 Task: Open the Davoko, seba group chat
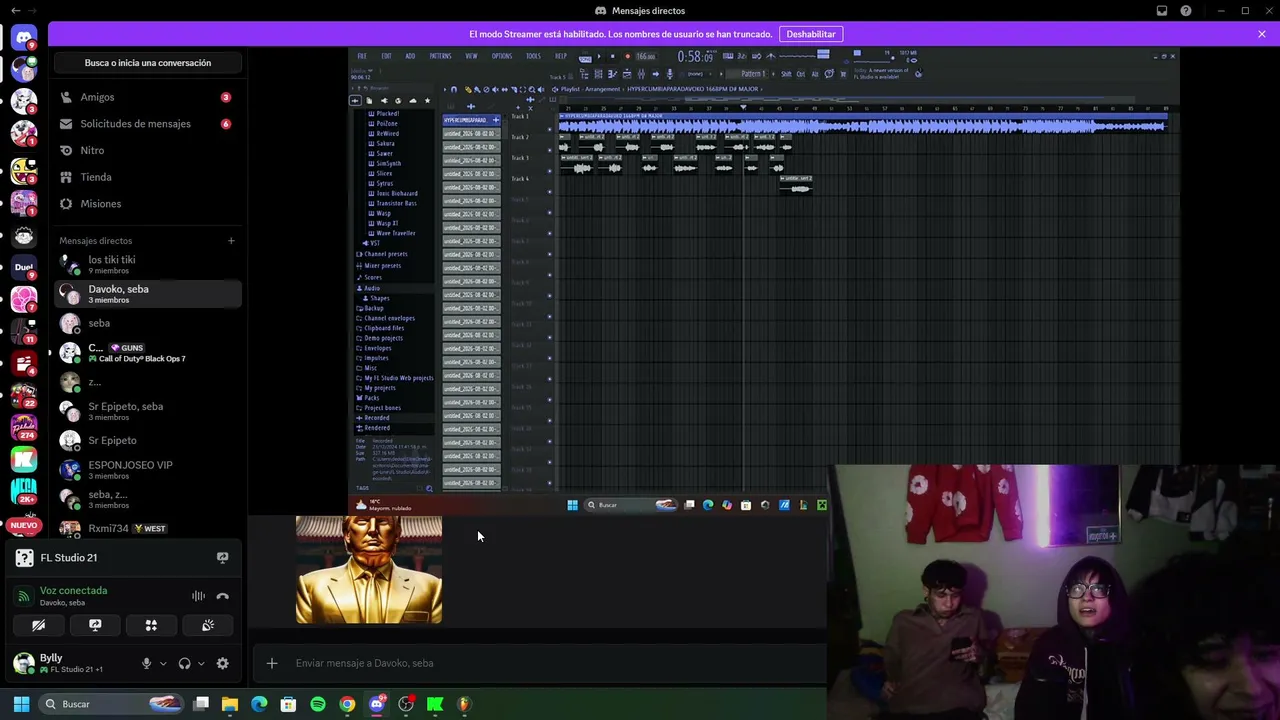click(x=147, y=294)
